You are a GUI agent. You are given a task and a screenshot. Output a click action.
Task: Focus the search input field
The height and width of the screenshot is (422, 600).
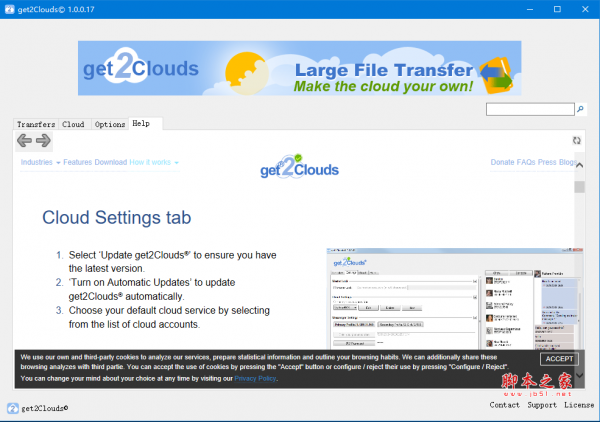pos(530,109)
